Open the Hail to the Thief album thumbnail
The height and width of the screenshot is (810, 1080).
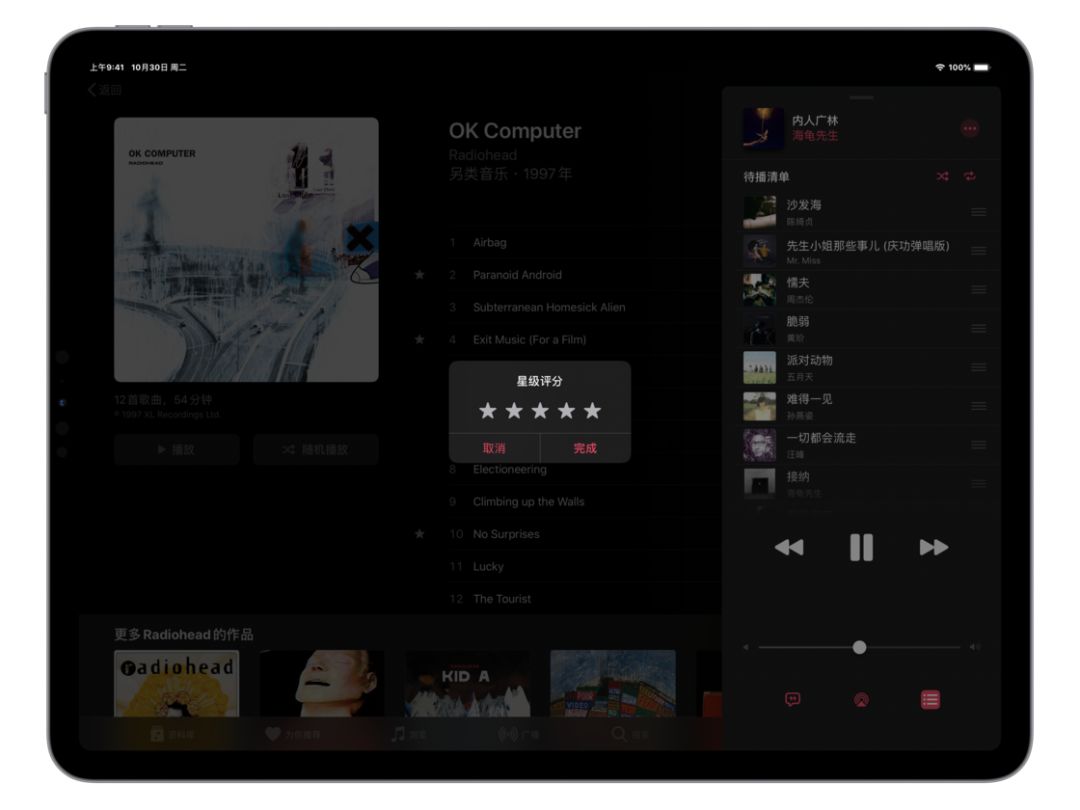[613, 683]
